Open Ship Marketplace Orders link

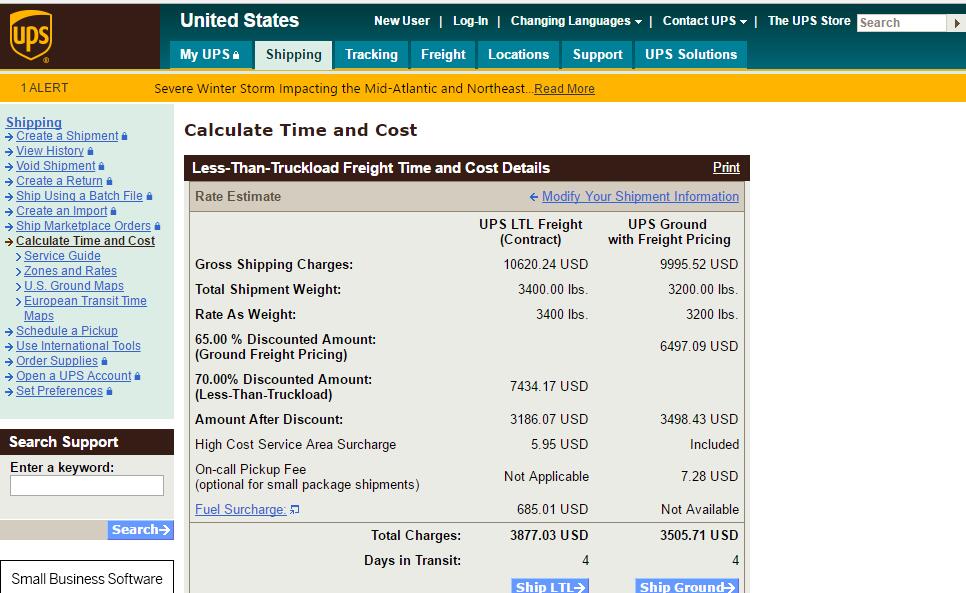point(83,226)
